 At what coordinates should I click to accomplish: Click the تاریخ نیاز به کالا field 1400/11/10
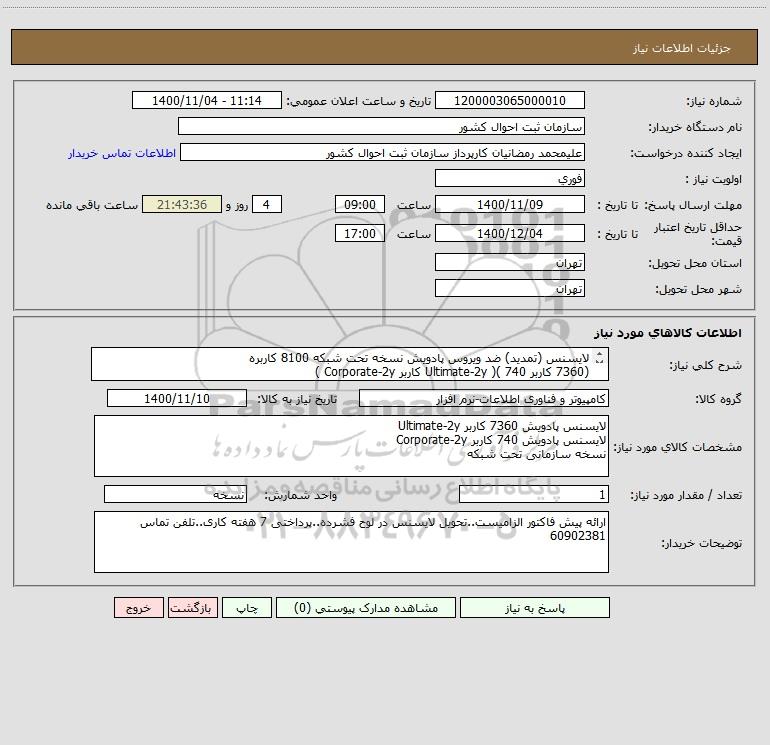click(x=177, y=398)
